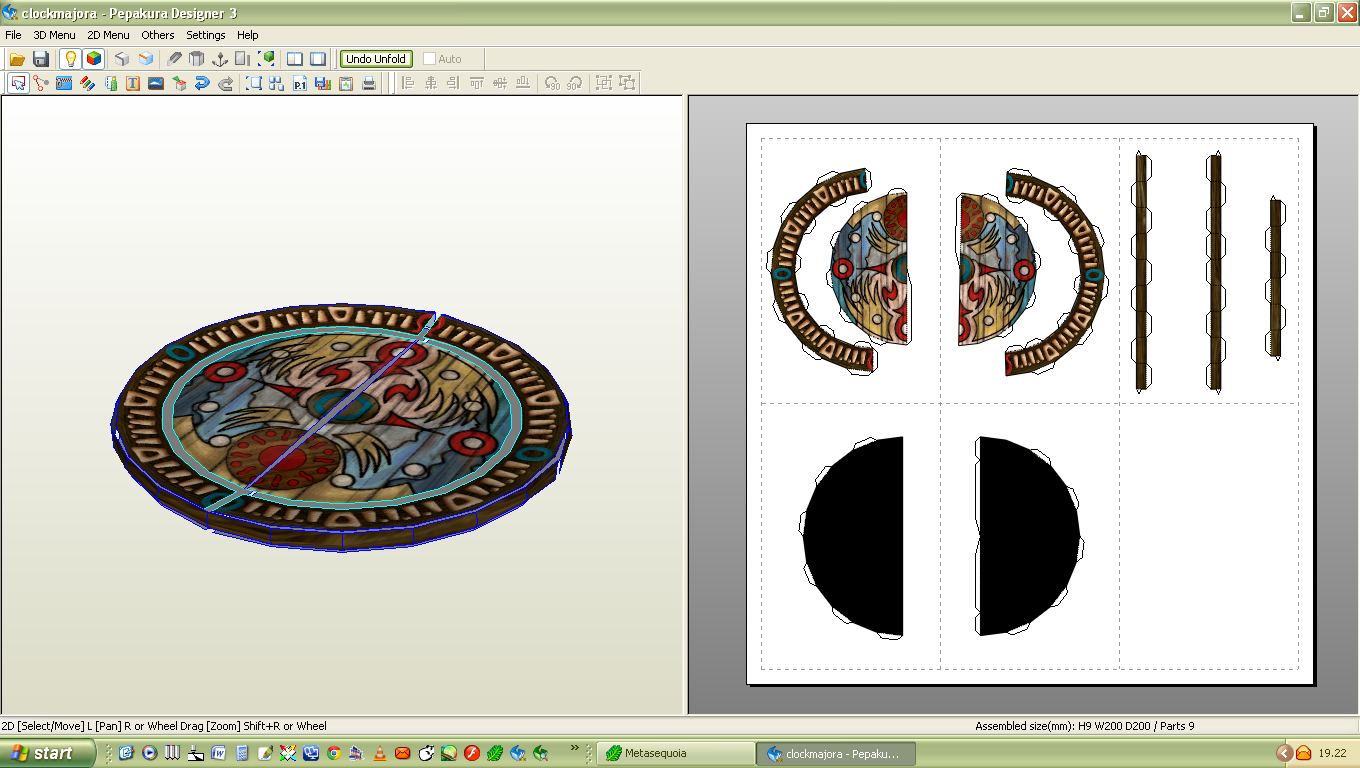This screenshot has height=768, width=1360.
Task: Save the project with floppy disk icon
Action: coord(41,59)
